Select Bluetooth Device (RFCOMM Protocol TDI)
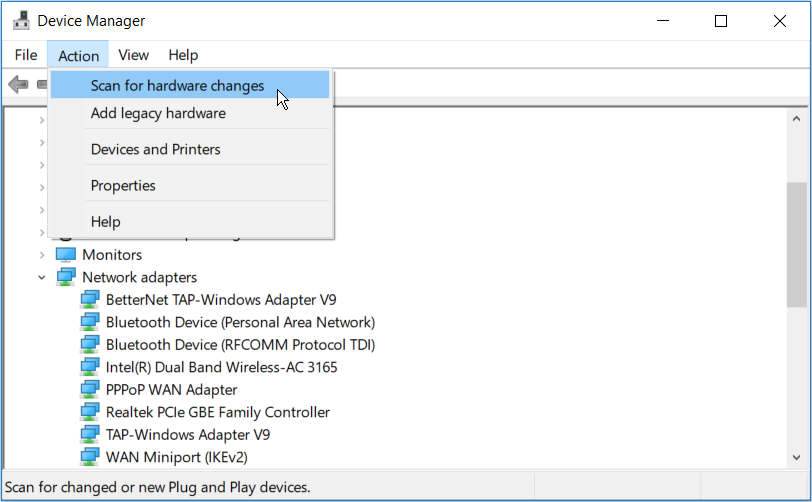The width and height of the screenshot is (812, 502). click(x=240, y=345)
